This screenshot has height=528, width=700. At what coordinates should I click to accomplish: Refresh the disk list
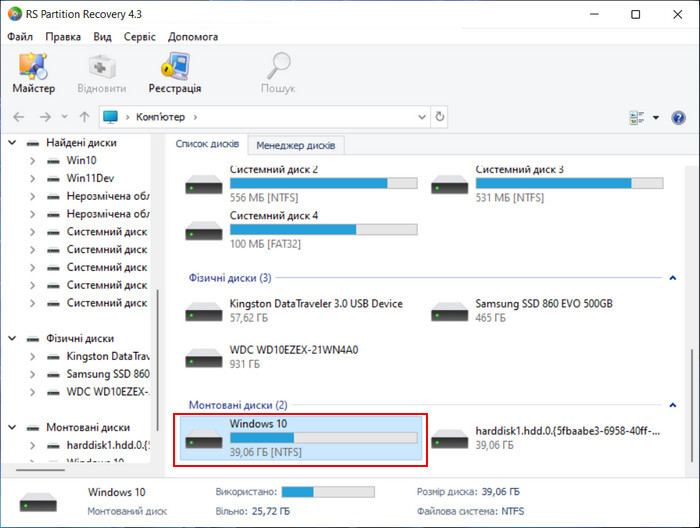(x=440, y=117)
